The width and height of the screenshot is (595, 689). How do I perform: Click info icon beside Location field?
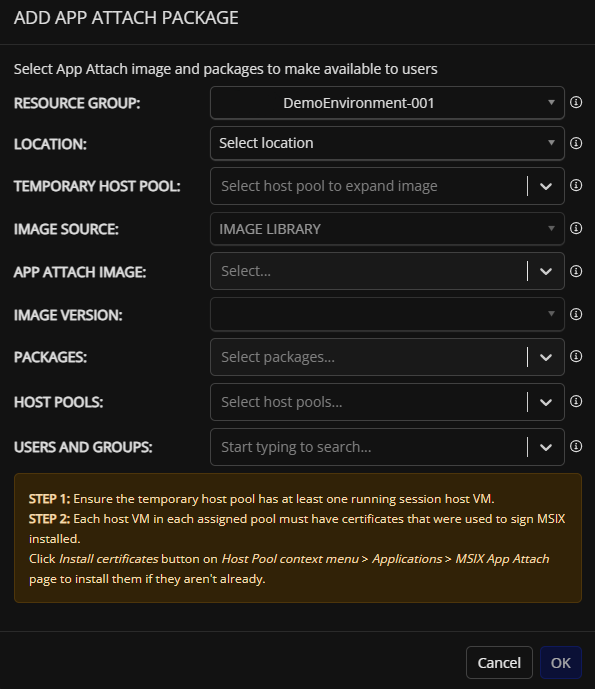[x=576, y=143]
